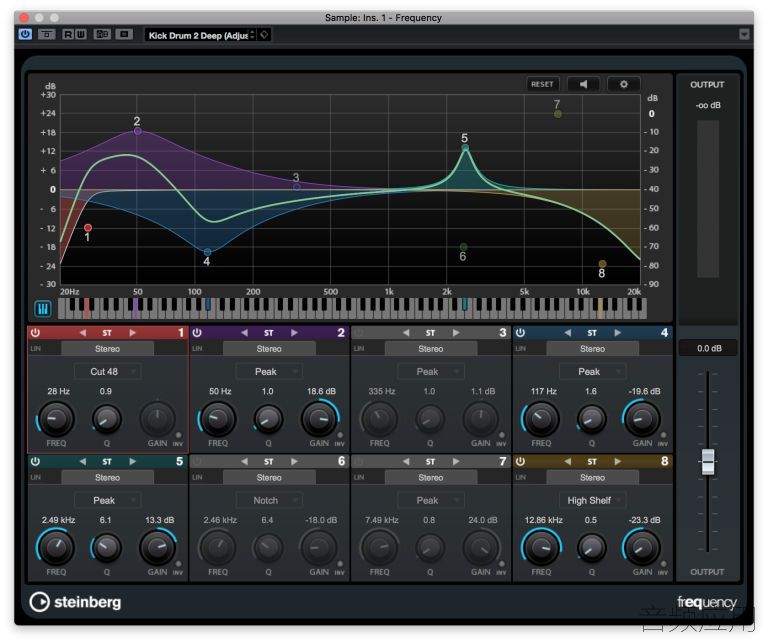Click band 6 Stereo channel tab
The height and width of the screenshot is (643, 768).
coord(269,477)
